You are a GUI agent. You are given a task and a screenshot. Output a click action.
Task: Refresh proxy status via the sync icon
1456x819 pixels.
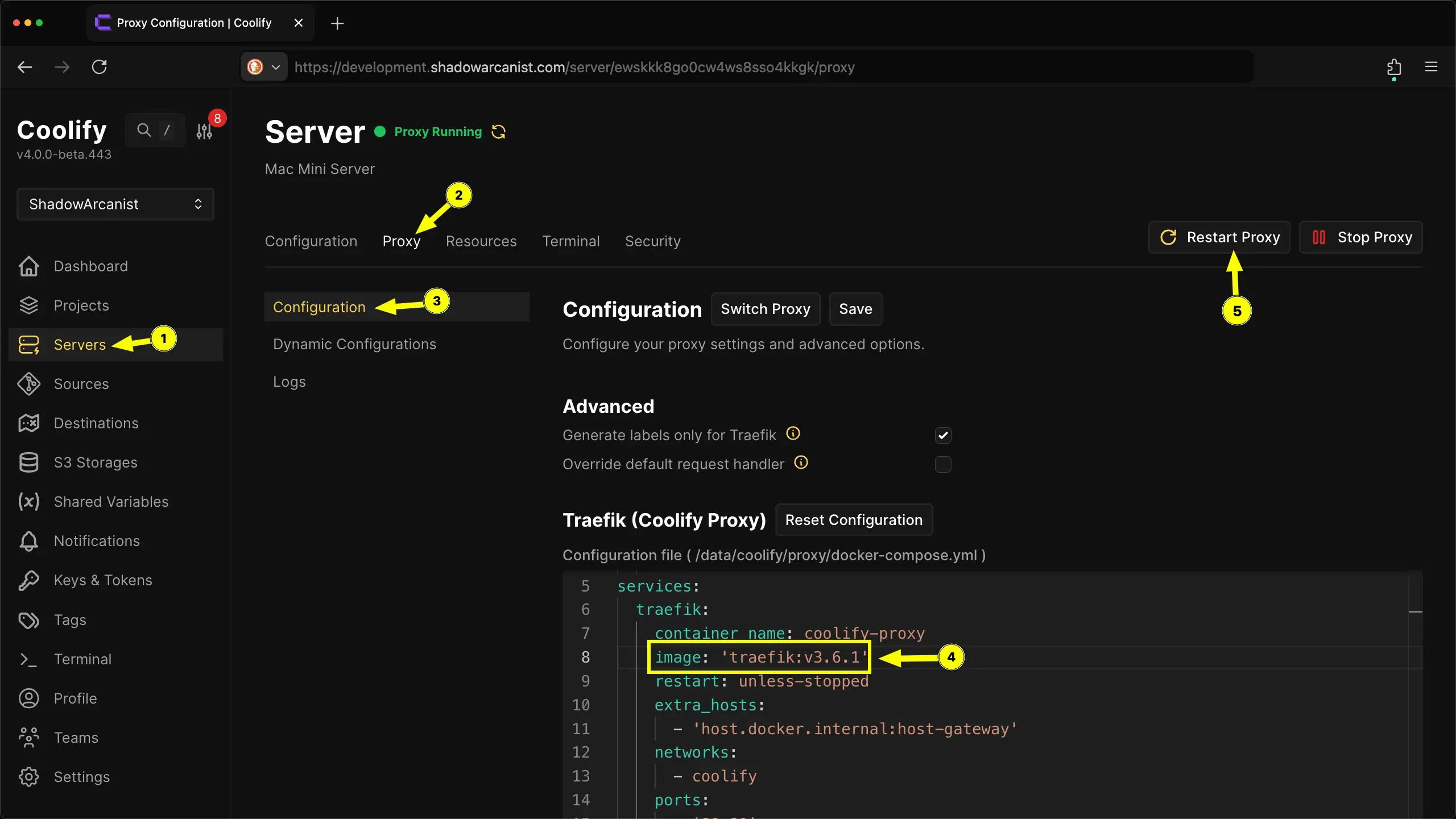[498, 131]
